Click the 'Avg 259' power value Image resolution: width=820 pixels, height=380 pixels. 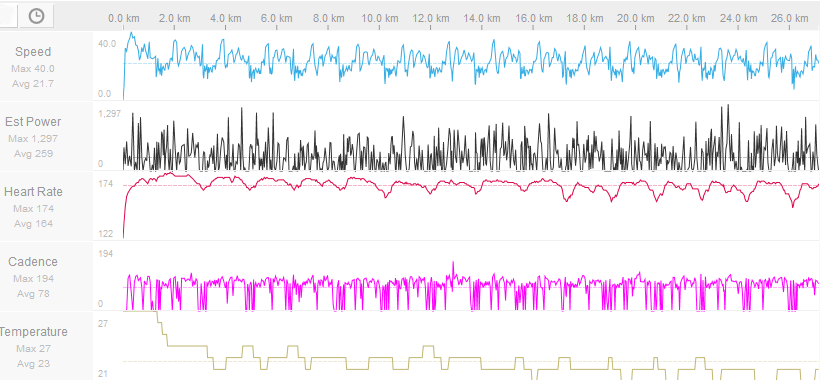[33, 154]
